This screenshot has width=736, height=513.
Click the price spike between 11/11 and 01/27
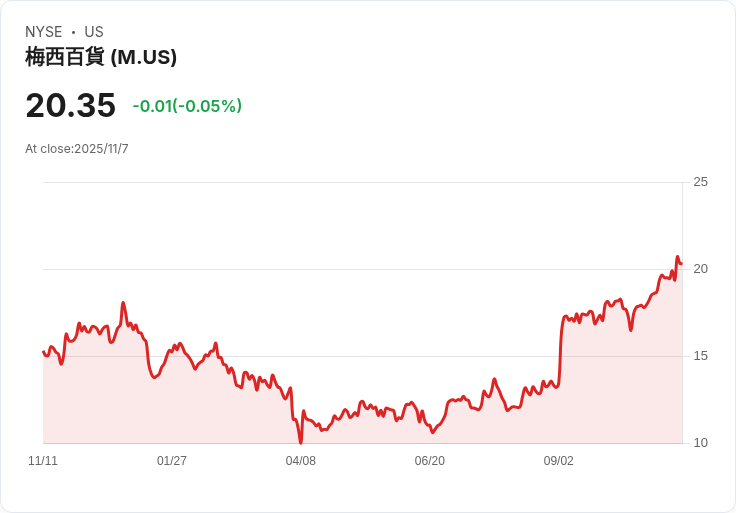pyautogui.click(x=123, y=303)
